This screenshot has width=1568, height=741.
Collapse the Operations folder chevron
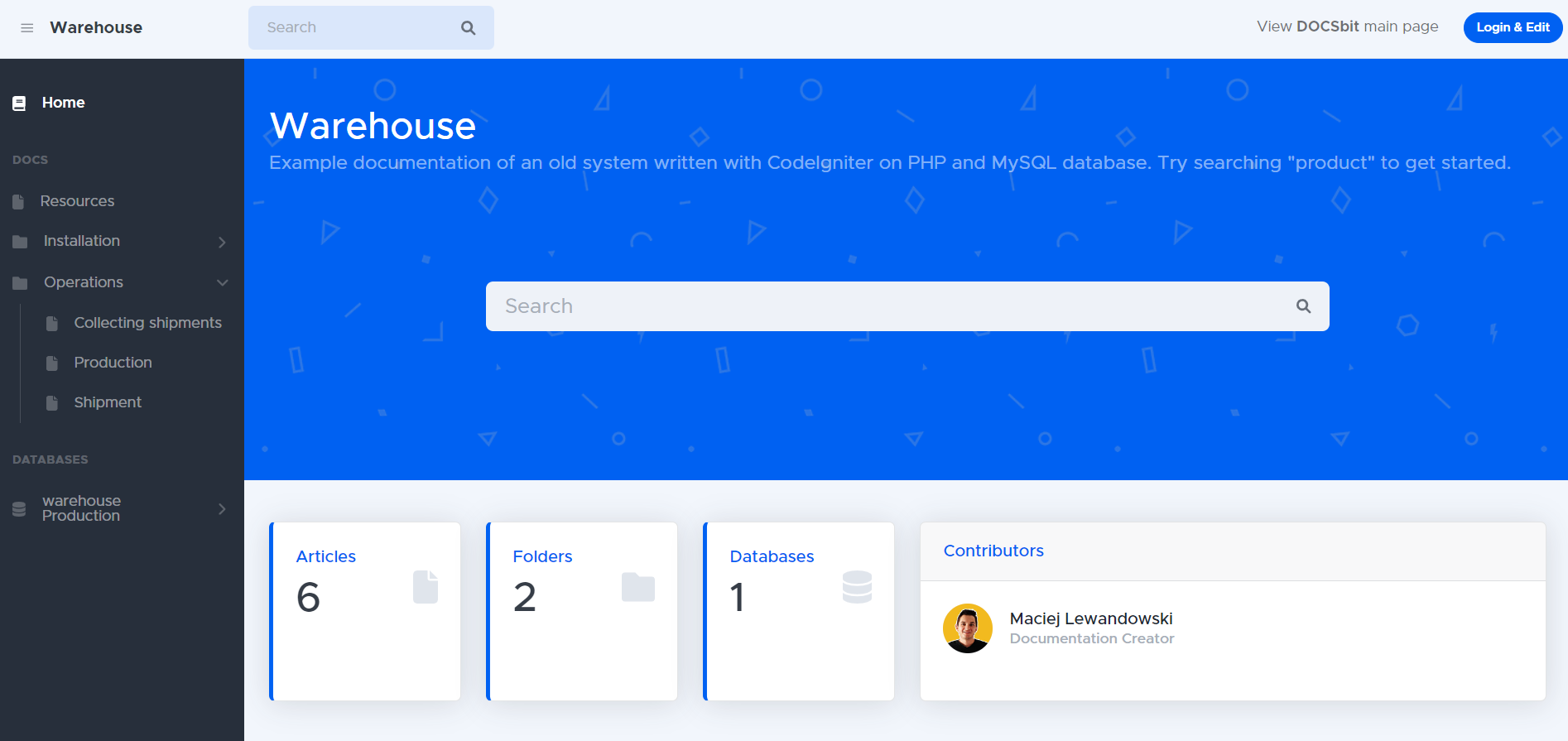pyautogui.click(x=222, y=282)
